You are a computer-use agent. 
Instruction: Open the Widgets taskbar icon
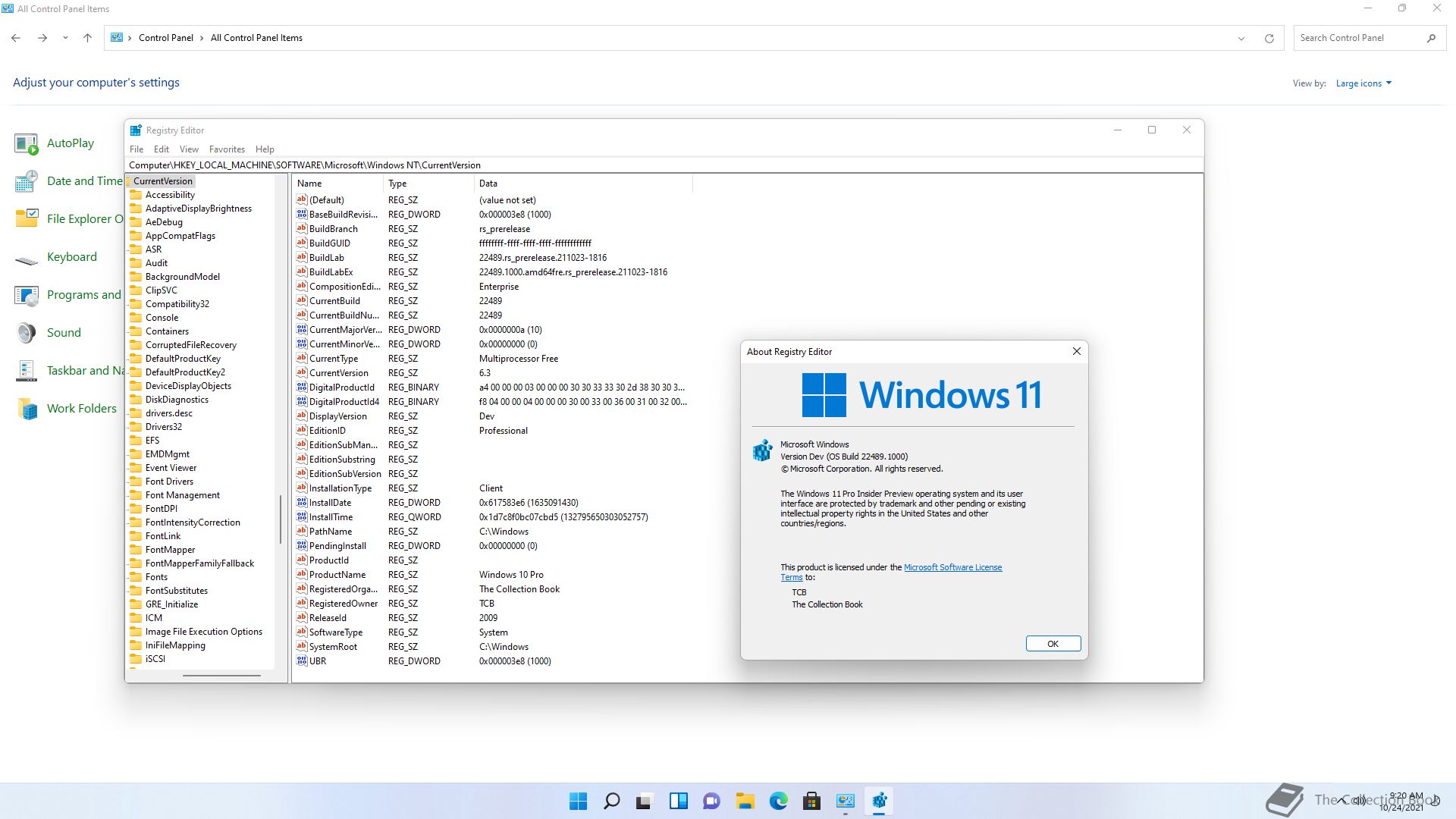coord(678,801)
